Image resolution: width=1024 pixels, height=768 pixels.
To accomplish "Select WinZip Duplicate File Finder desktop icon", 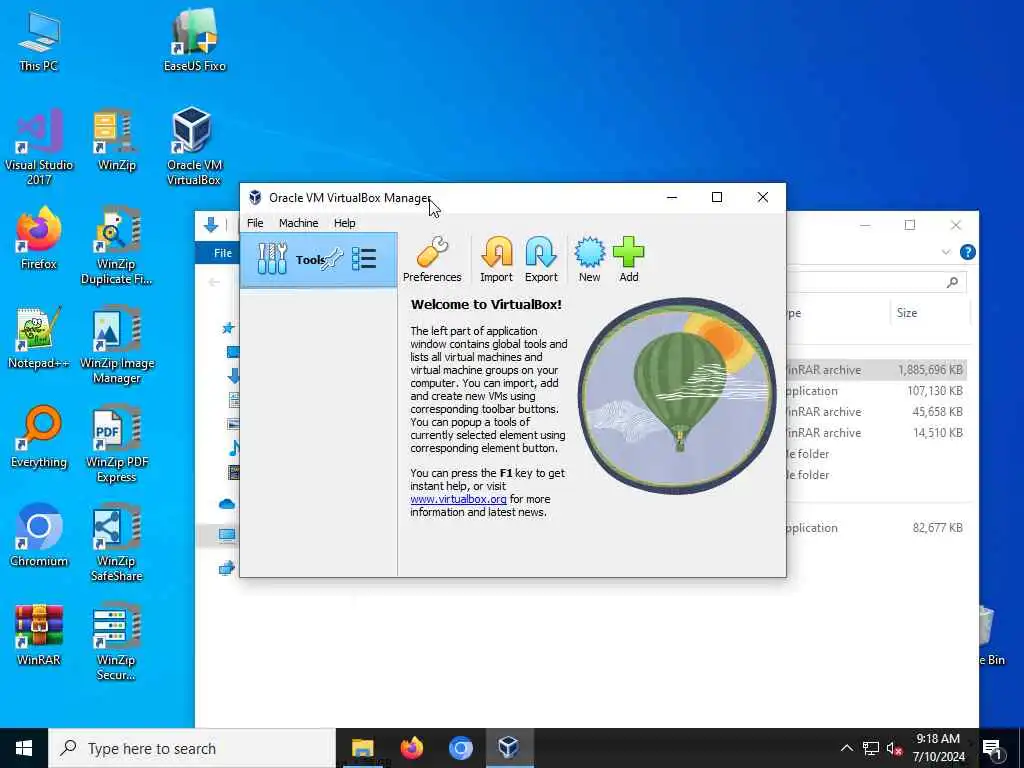I will [x=116, y=246].
